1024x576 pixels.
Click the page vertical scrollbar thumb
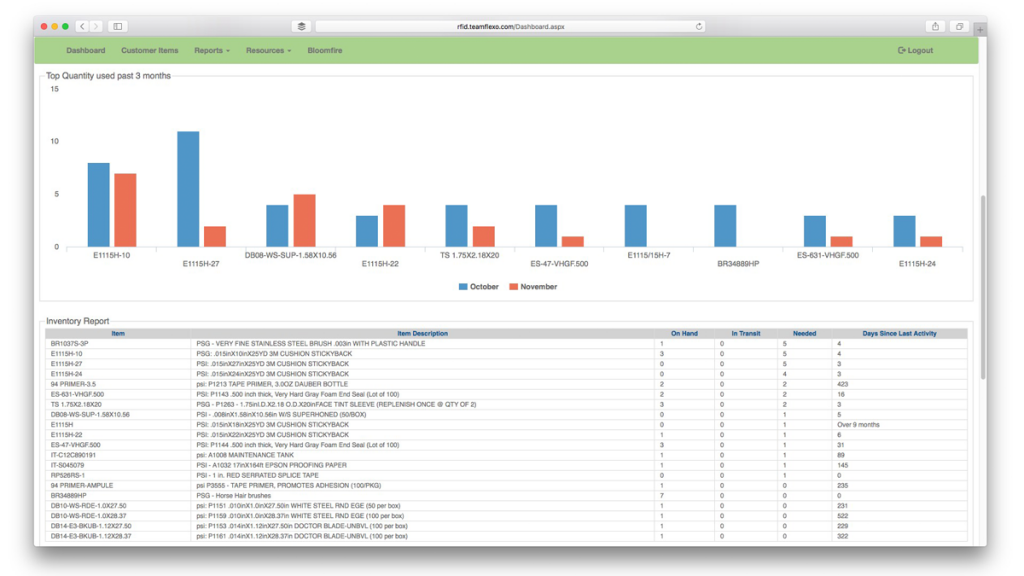(x=983, y=287)
